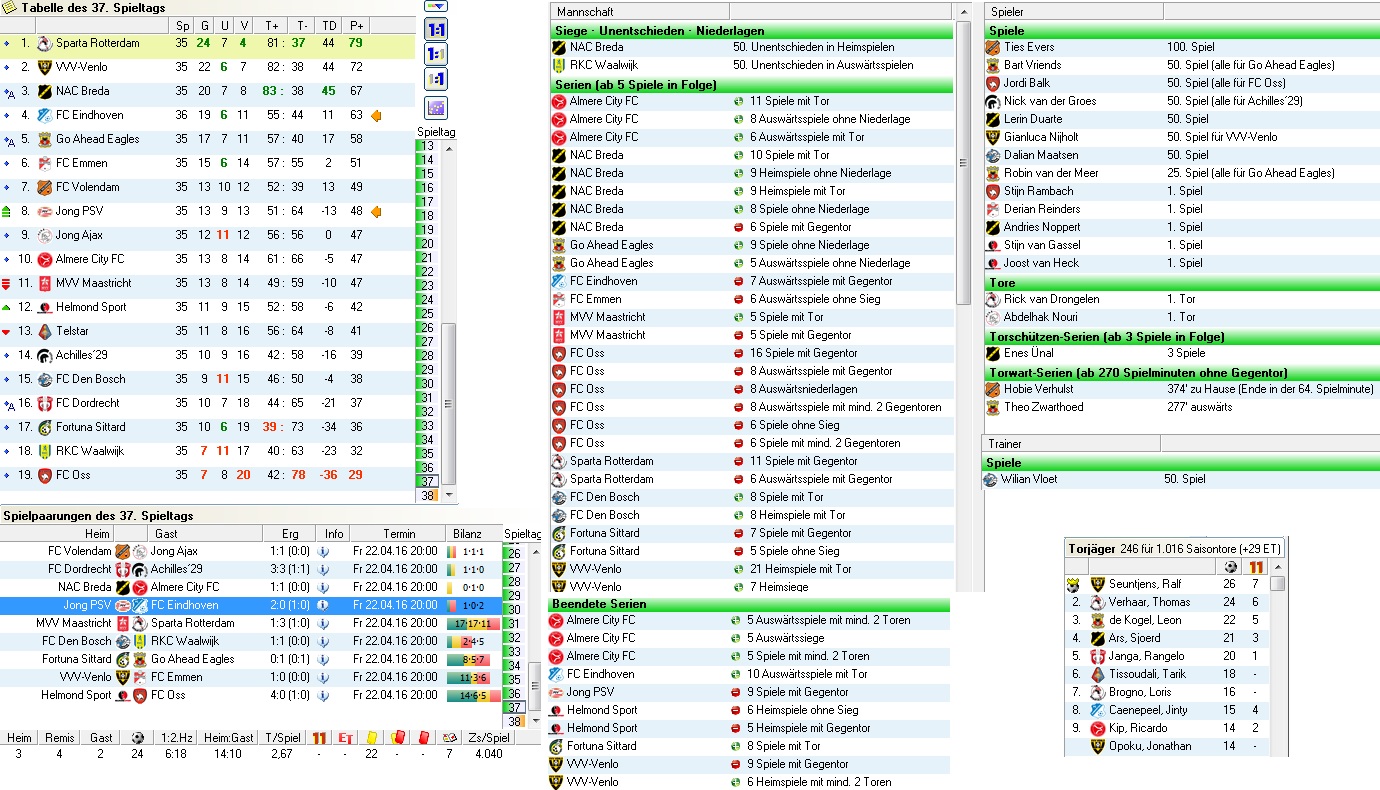Click the 'Serien (ab 5 Spiele in Folge)' group header
This screenshot has height=790, width=1380.
(751, 85)
